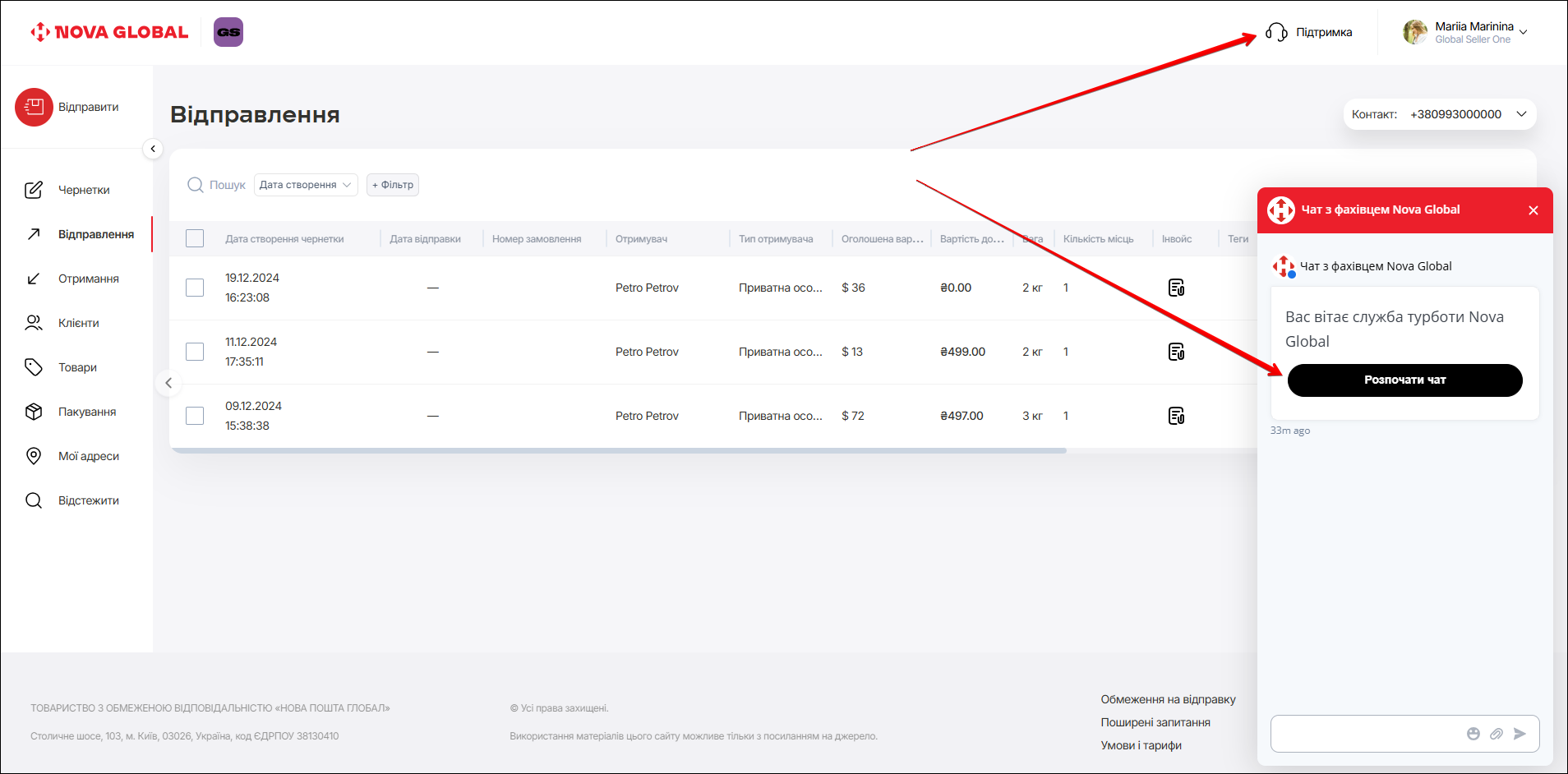
Task: Tick the checkbox for the 19.12.2024 row
Action: (195, 288)
